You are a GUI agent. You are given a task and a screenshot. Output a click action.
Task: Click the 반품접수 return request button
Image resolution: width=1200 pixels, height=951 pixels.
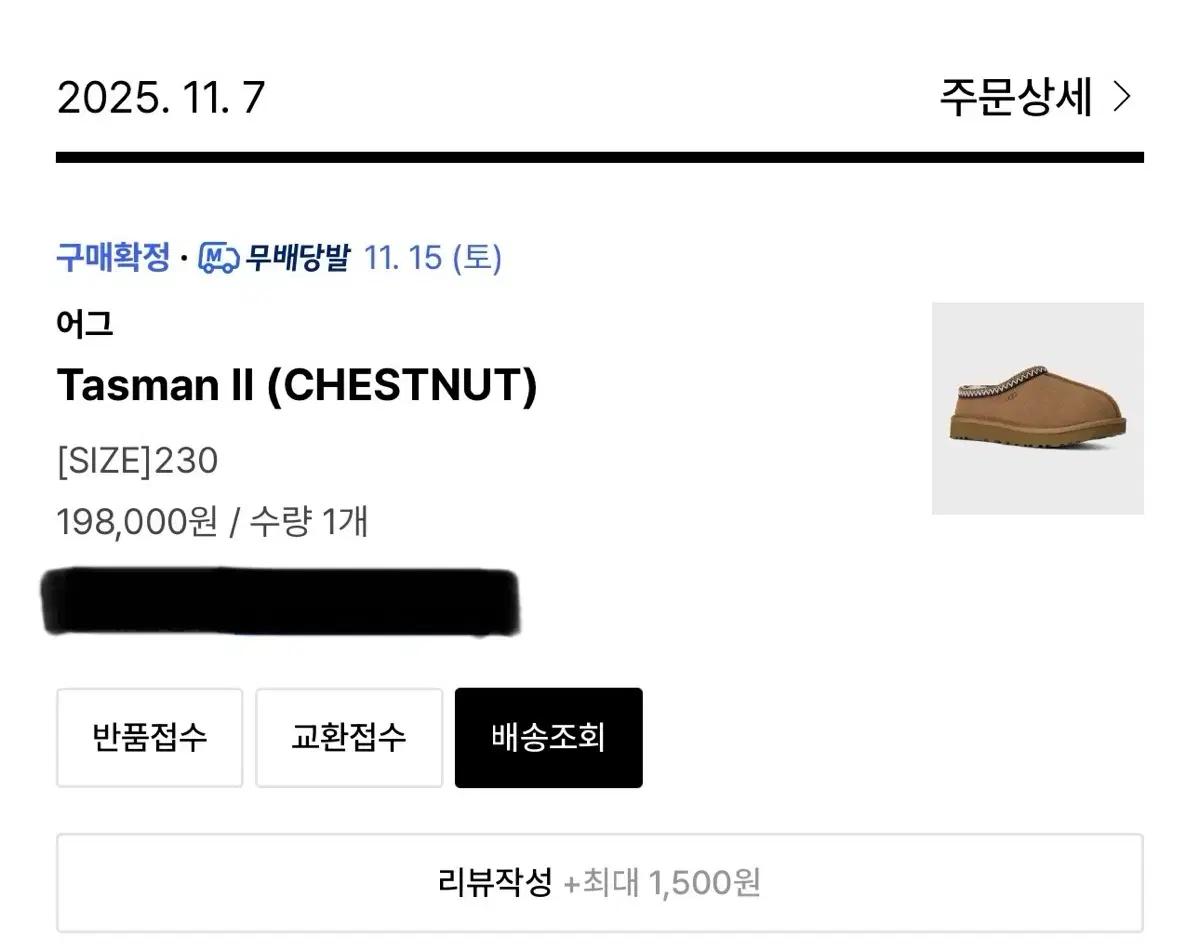click(x=149, y=737)
